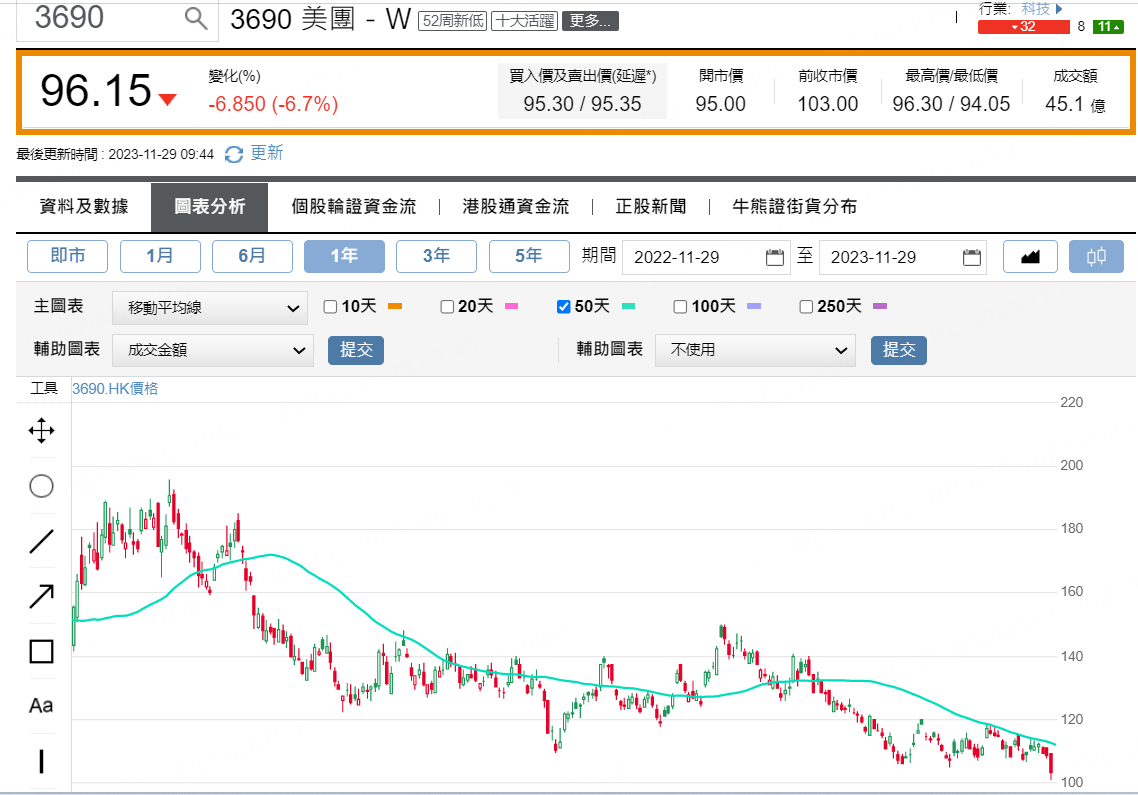Click the 45.1 億 turnover value
Viewport: 1138px width, 795px height.
[1075, 105]
